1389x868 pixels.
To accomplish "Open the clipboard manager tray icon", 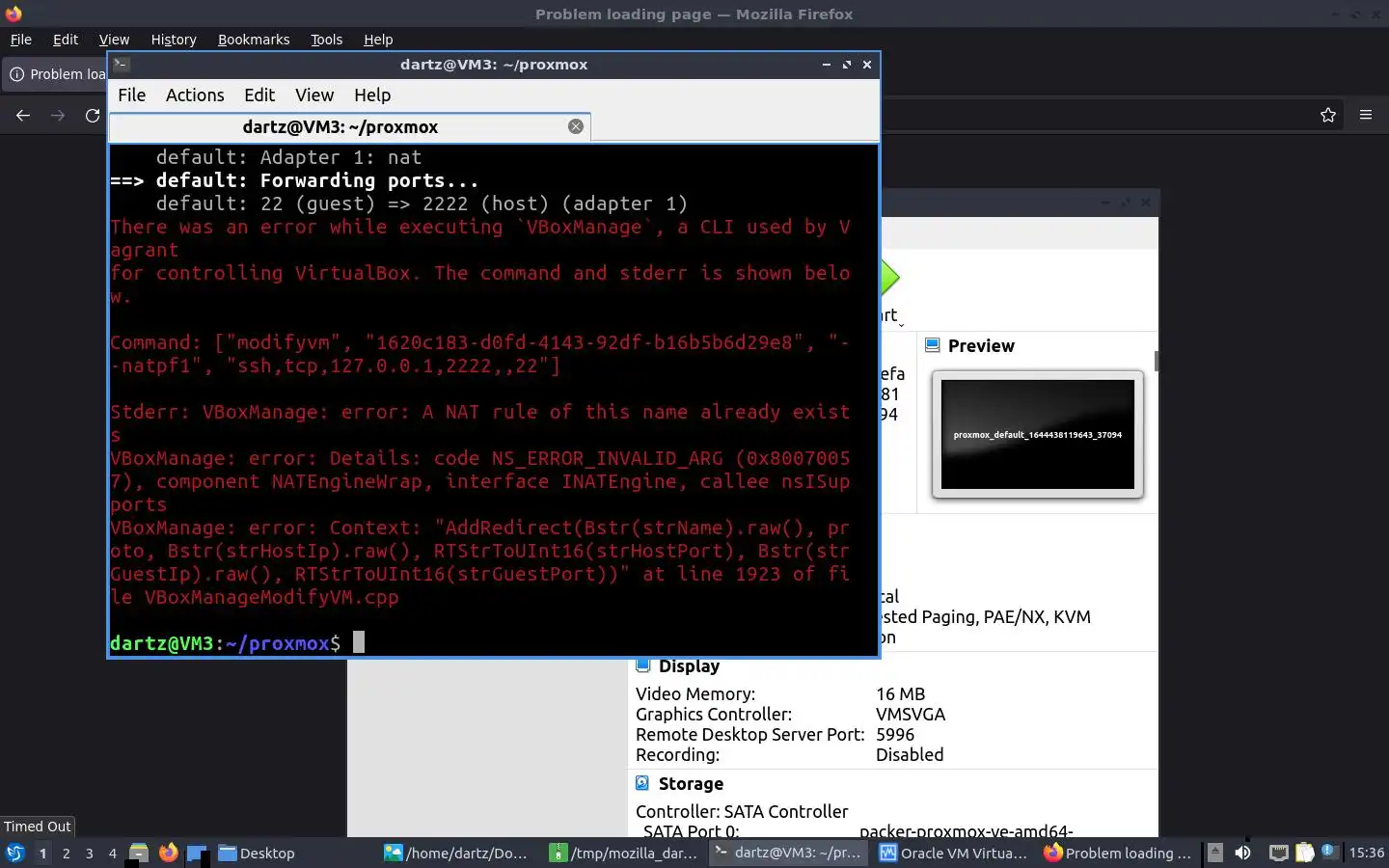I will (x=1304, y=853).
